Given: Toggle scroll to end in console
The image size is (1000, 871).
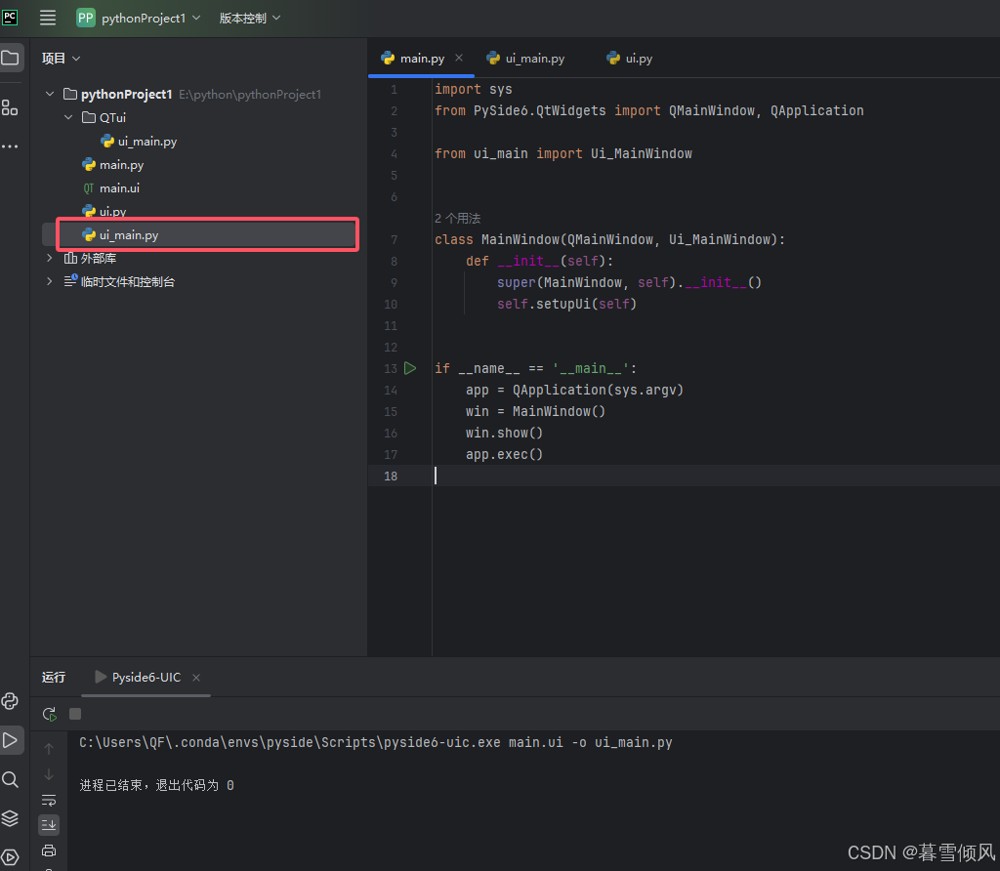Looking at the screenshot, I should coord(49,825).
